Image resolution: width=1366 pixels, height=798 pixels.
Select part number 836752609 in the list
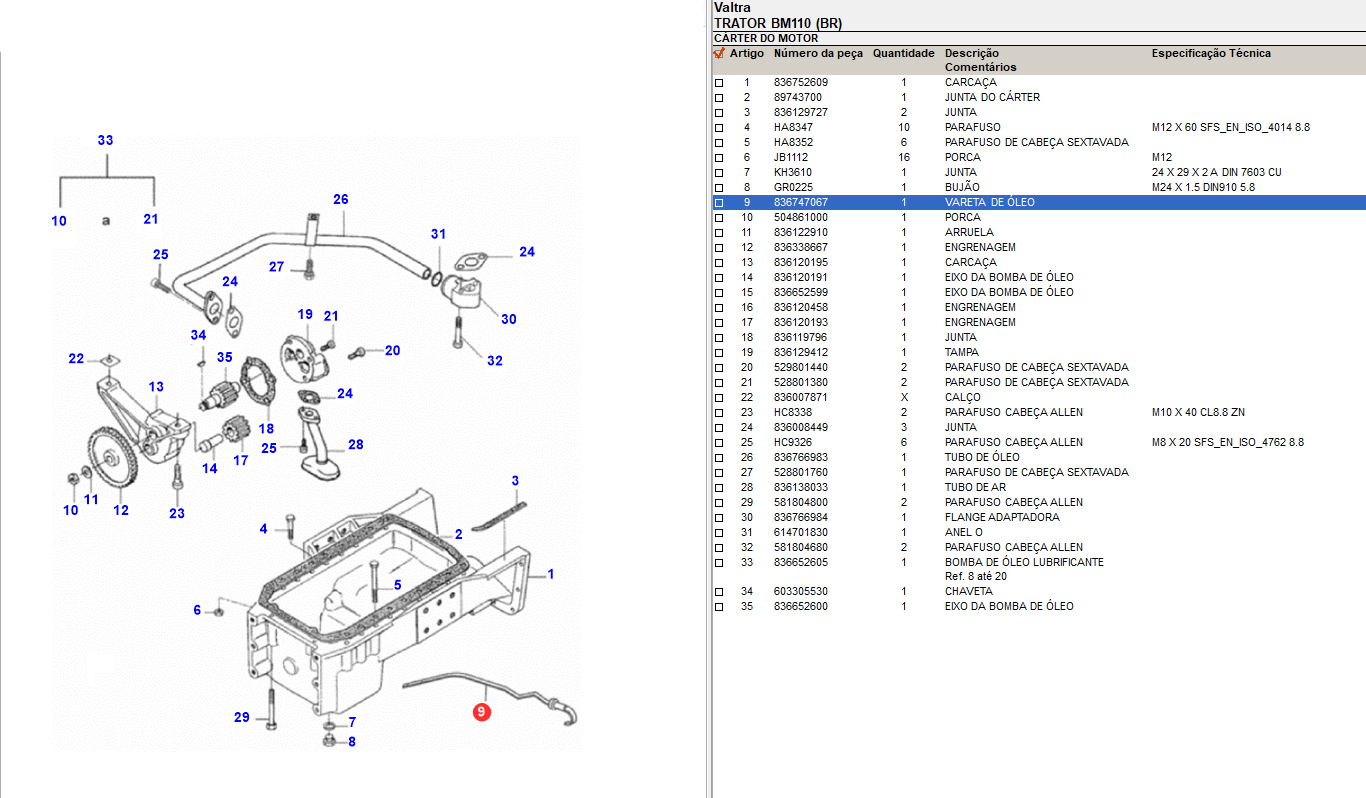[x=800, y=82]
